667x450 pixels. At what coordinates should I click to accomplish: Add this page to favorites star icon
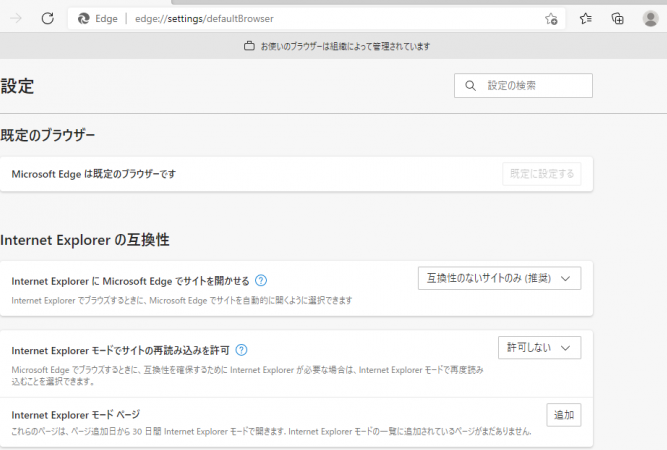coord(551,19)
